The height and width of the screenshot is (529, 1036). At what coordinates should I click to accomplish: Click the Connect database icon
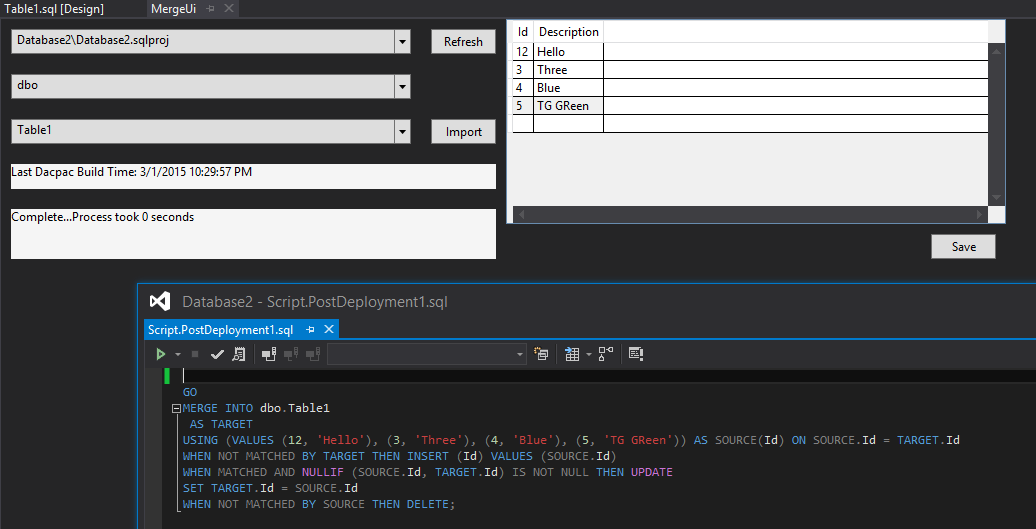pyautogui.click(x=268, y=354)
